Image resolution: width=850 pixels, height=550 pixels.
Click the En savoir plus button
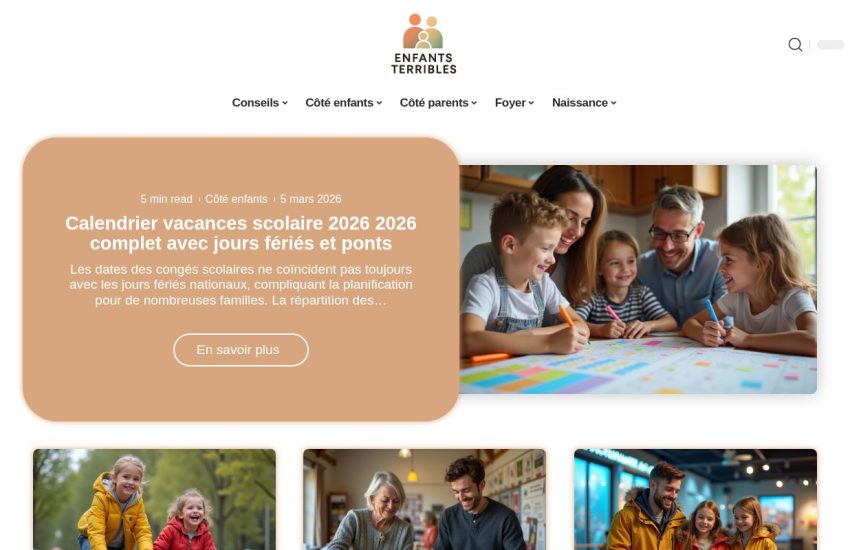(x=241, y=350)
